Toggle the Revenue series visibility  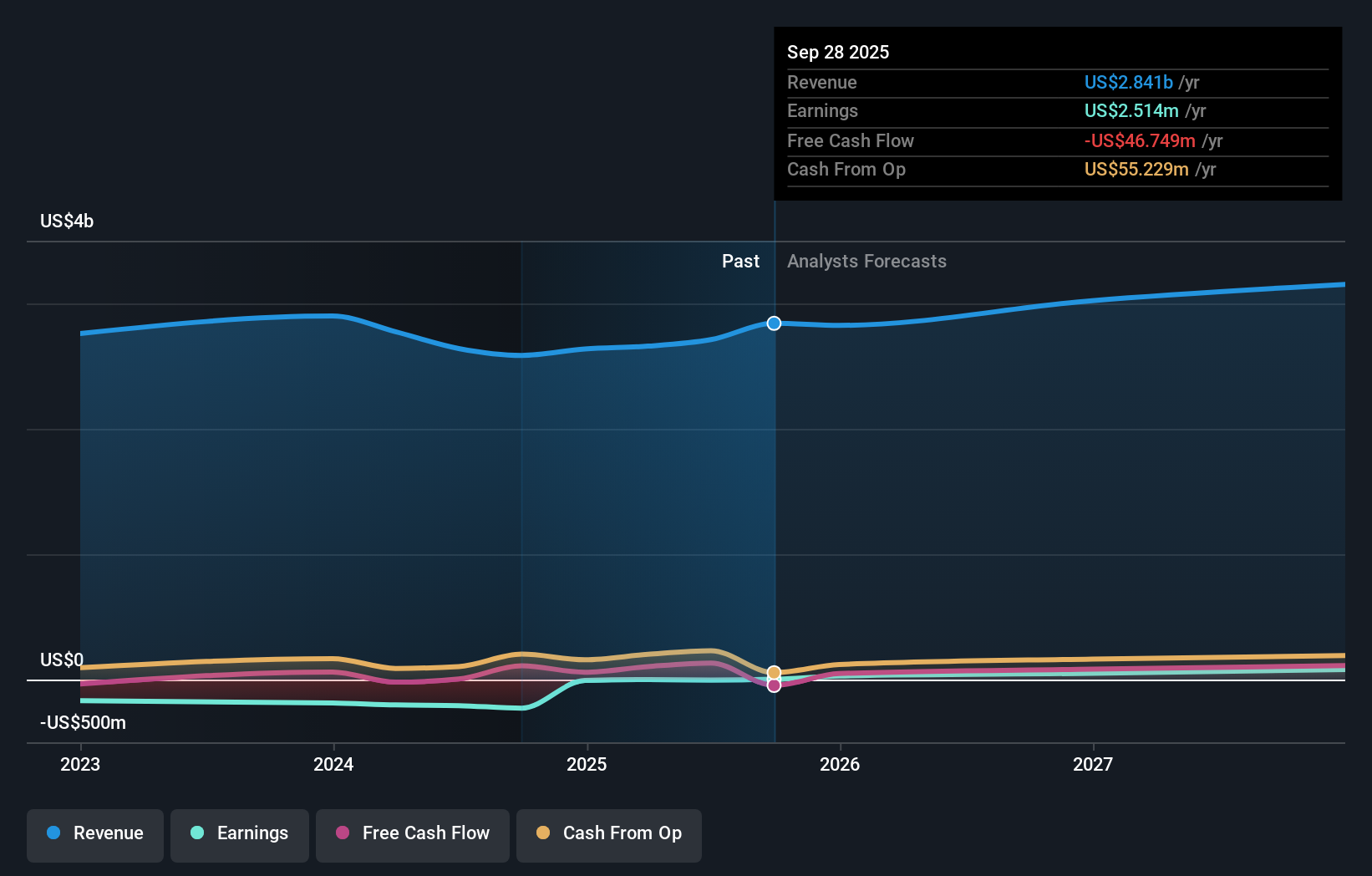(x=94, y=833)
